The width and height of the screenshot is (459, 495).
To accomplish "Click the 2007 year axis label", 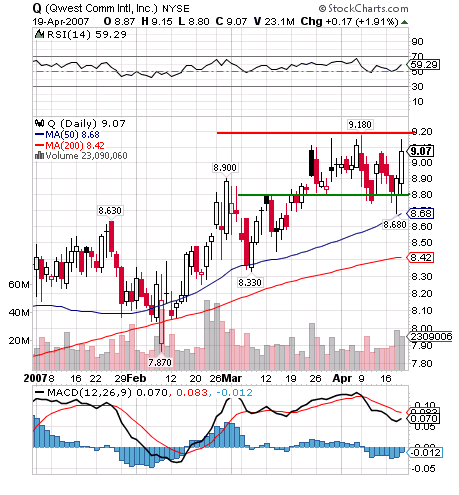I will (x=36, y=379).
